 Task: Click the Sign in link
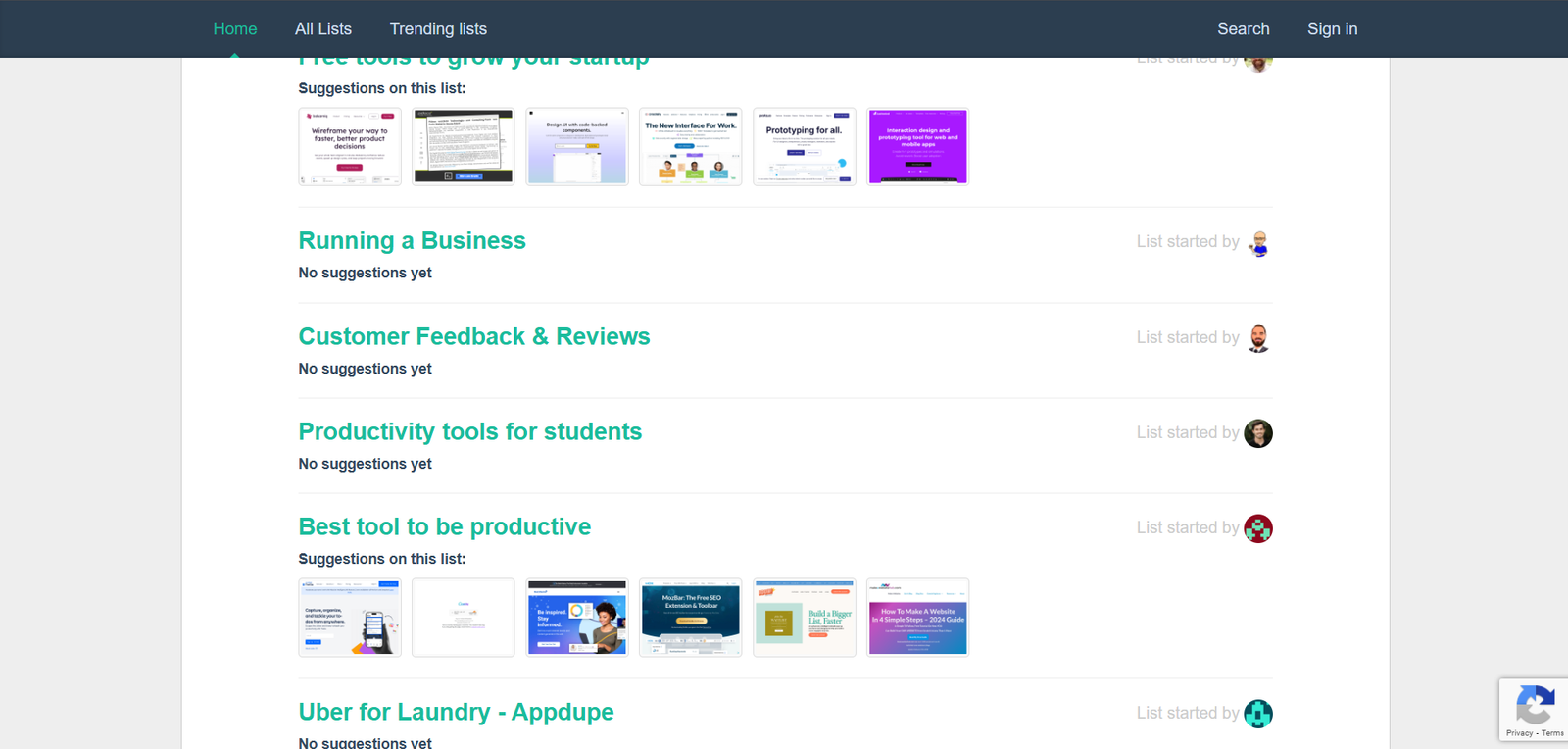pos(1332,29)
